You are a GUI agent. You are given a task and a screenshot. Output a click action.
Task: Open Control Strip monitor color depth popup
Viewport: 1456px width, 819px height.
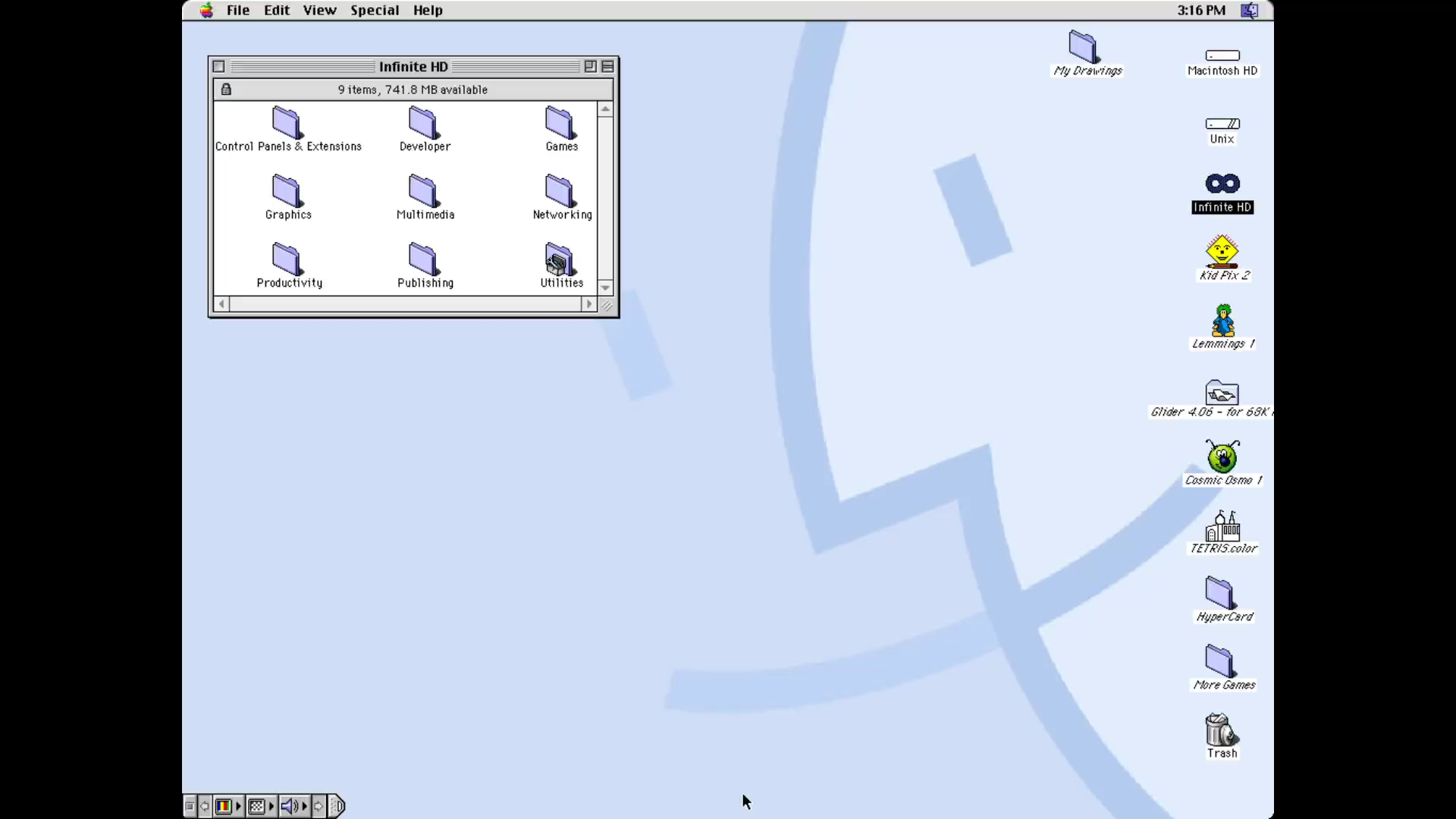click(x=228, y=805)
